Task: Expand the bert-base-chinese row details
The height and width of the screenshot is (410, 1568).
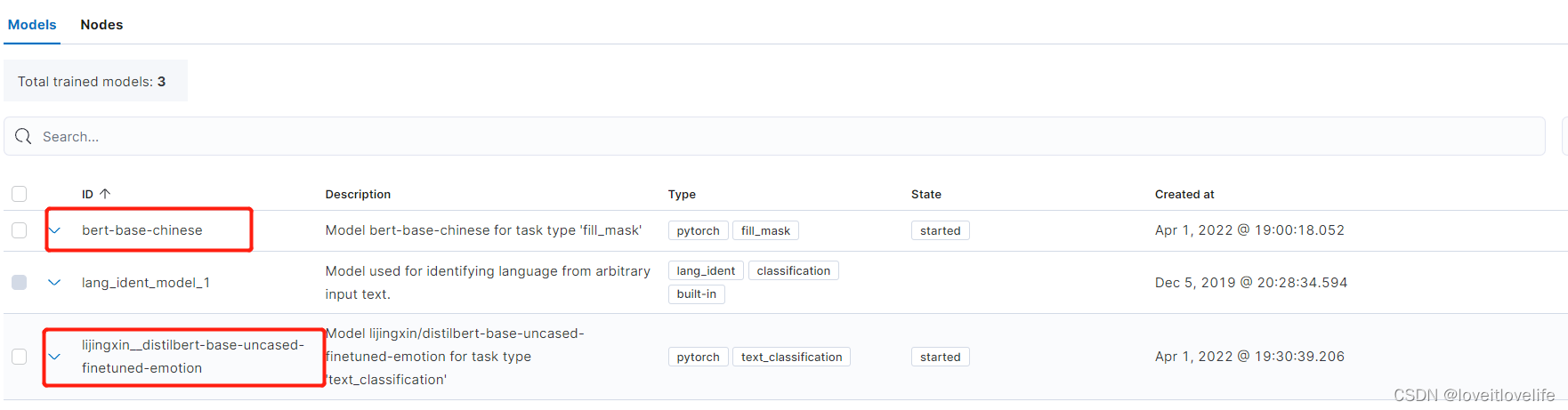Action: coord(54,230)
